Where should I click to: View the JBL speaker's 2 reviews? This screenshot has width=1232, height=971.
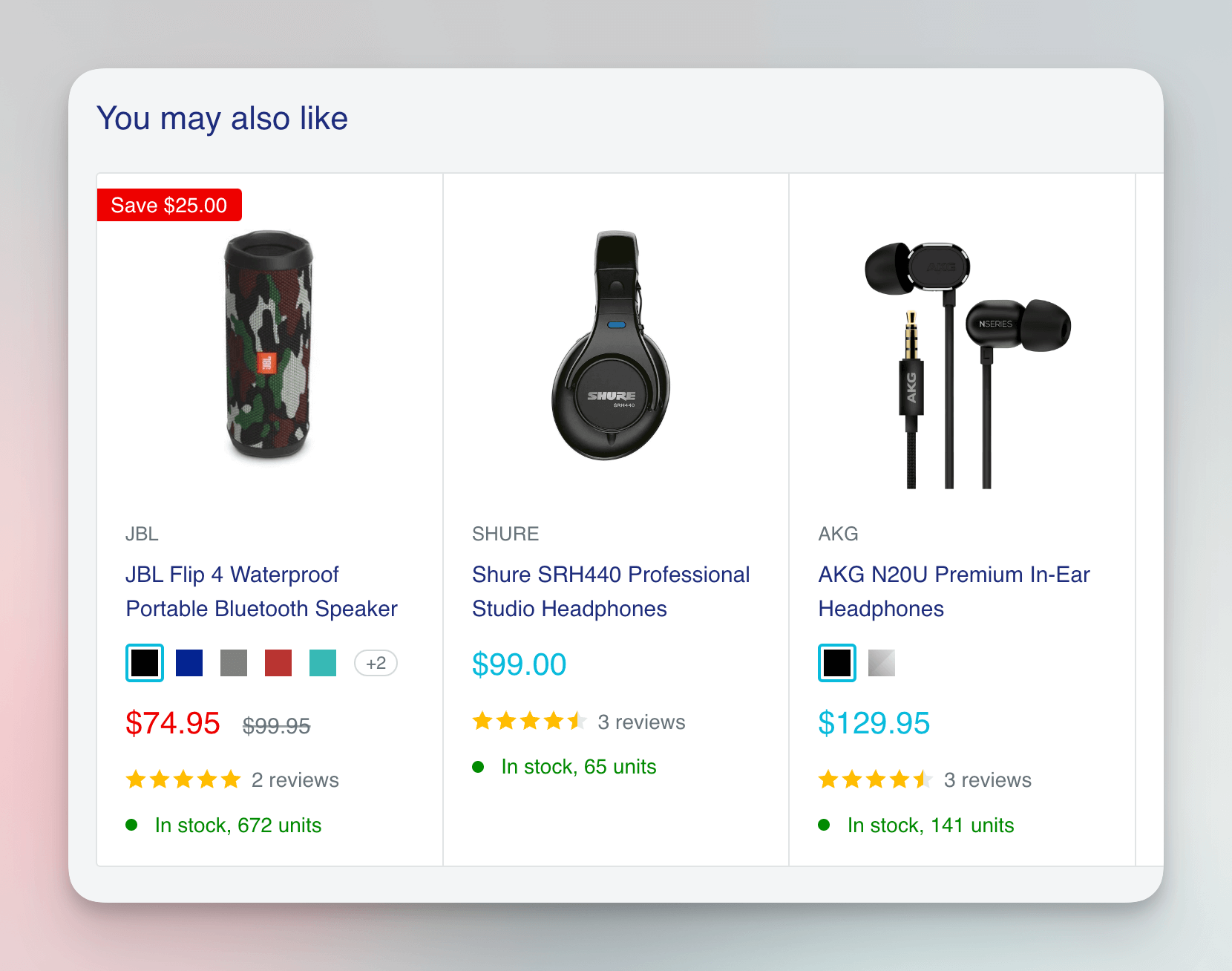click(x=295, y=780)
